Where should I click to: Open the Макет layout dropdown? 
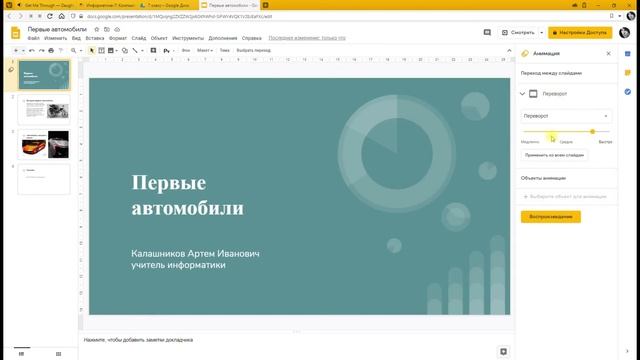[x=205, y=50]
